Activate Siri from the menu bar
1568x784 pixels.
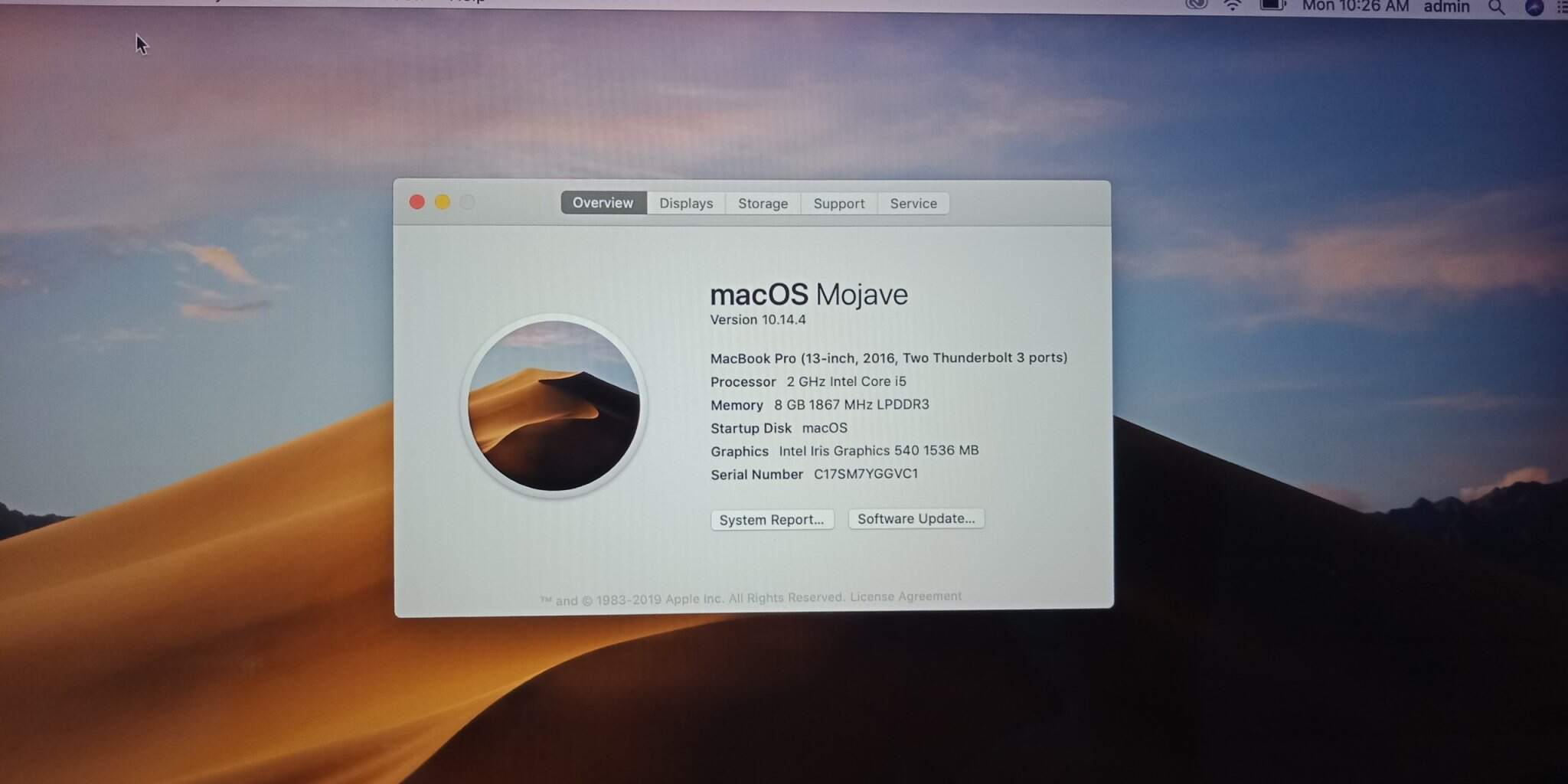pos(1534,8)
